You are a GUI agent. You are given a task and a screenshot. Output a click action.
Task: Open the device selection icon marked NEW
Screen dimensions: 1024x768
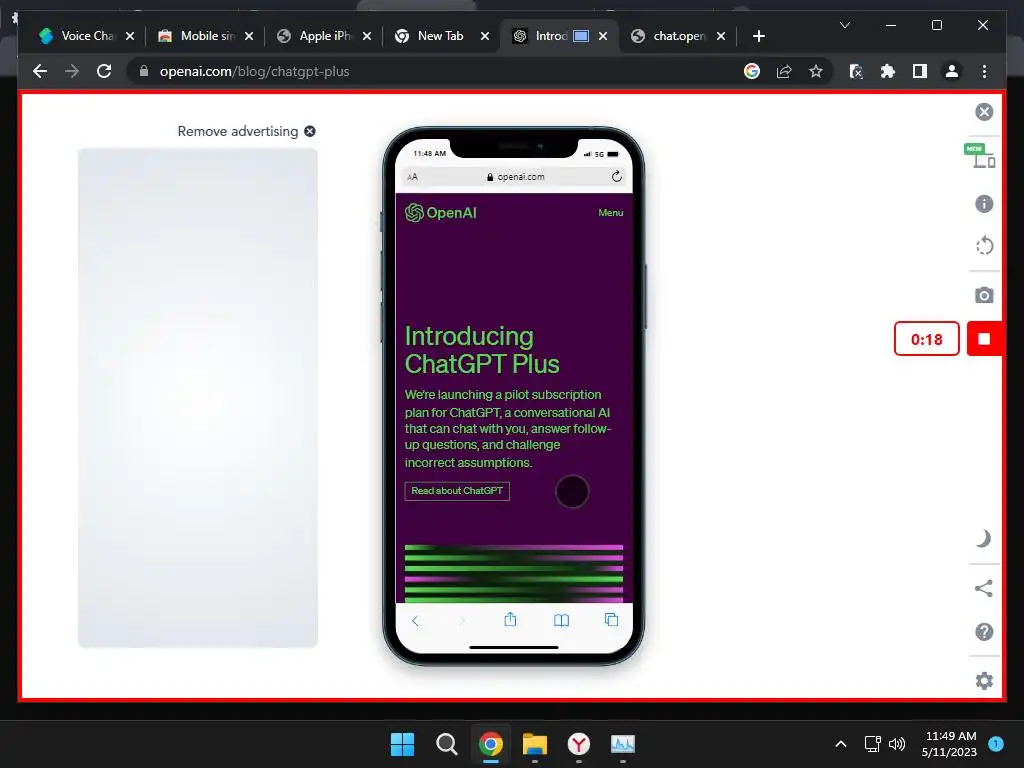pos(980,156)
